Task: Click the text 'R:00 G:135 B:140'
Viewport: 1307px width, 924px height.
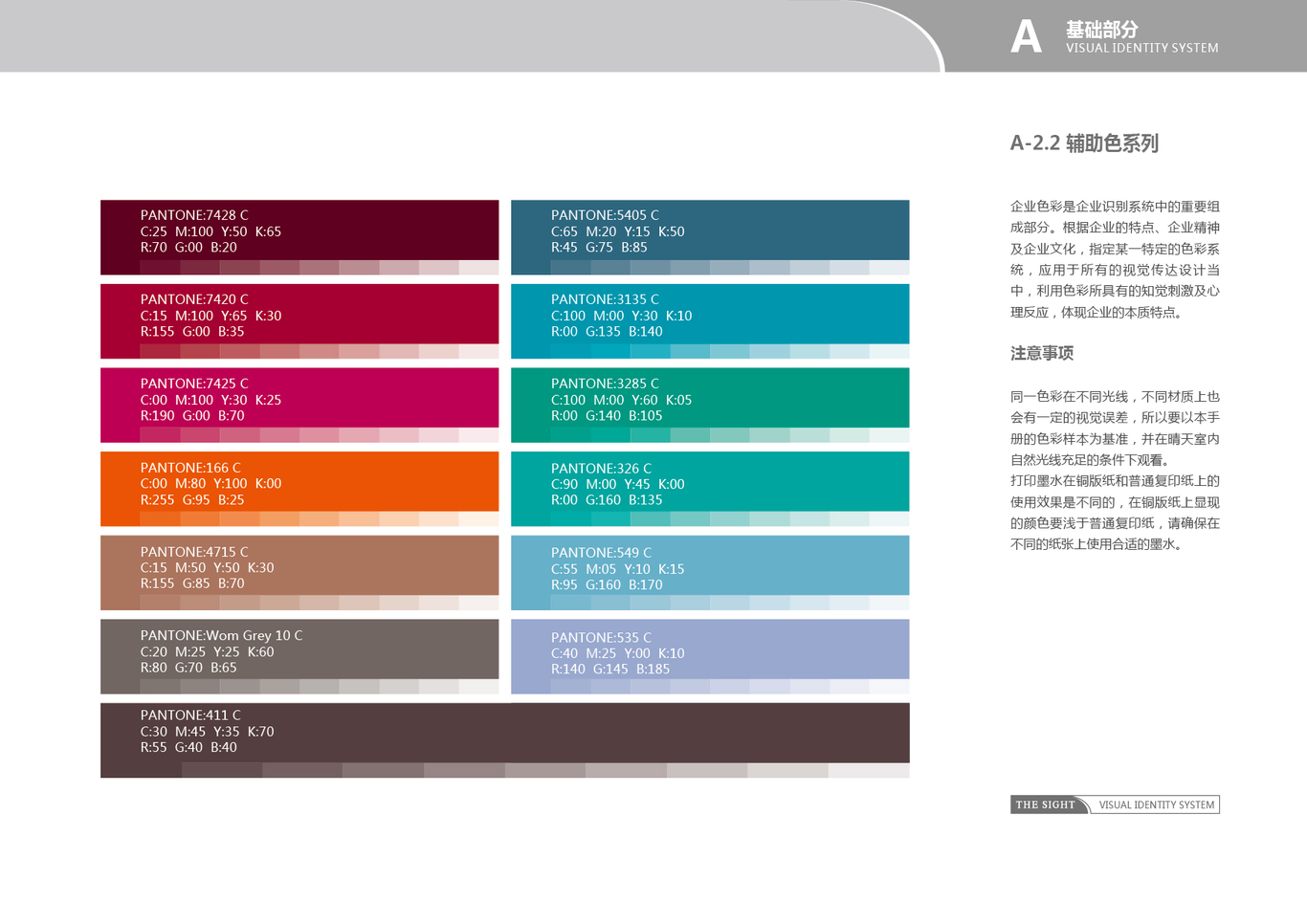Action: [x=607, y=332]
